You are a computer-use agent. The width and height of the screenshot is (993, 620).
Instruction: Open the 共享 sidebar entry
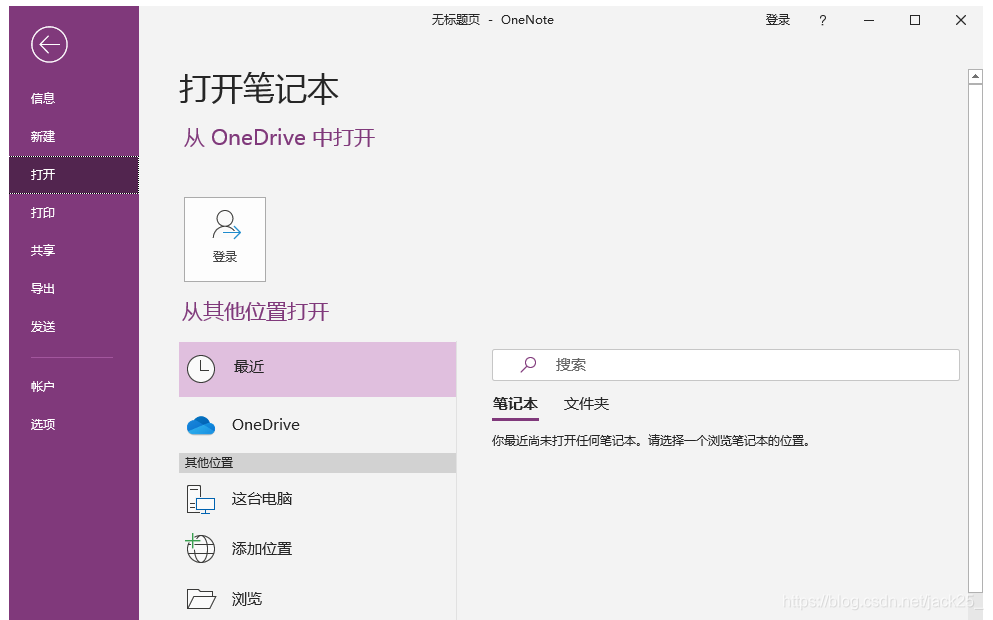(74, 251)
